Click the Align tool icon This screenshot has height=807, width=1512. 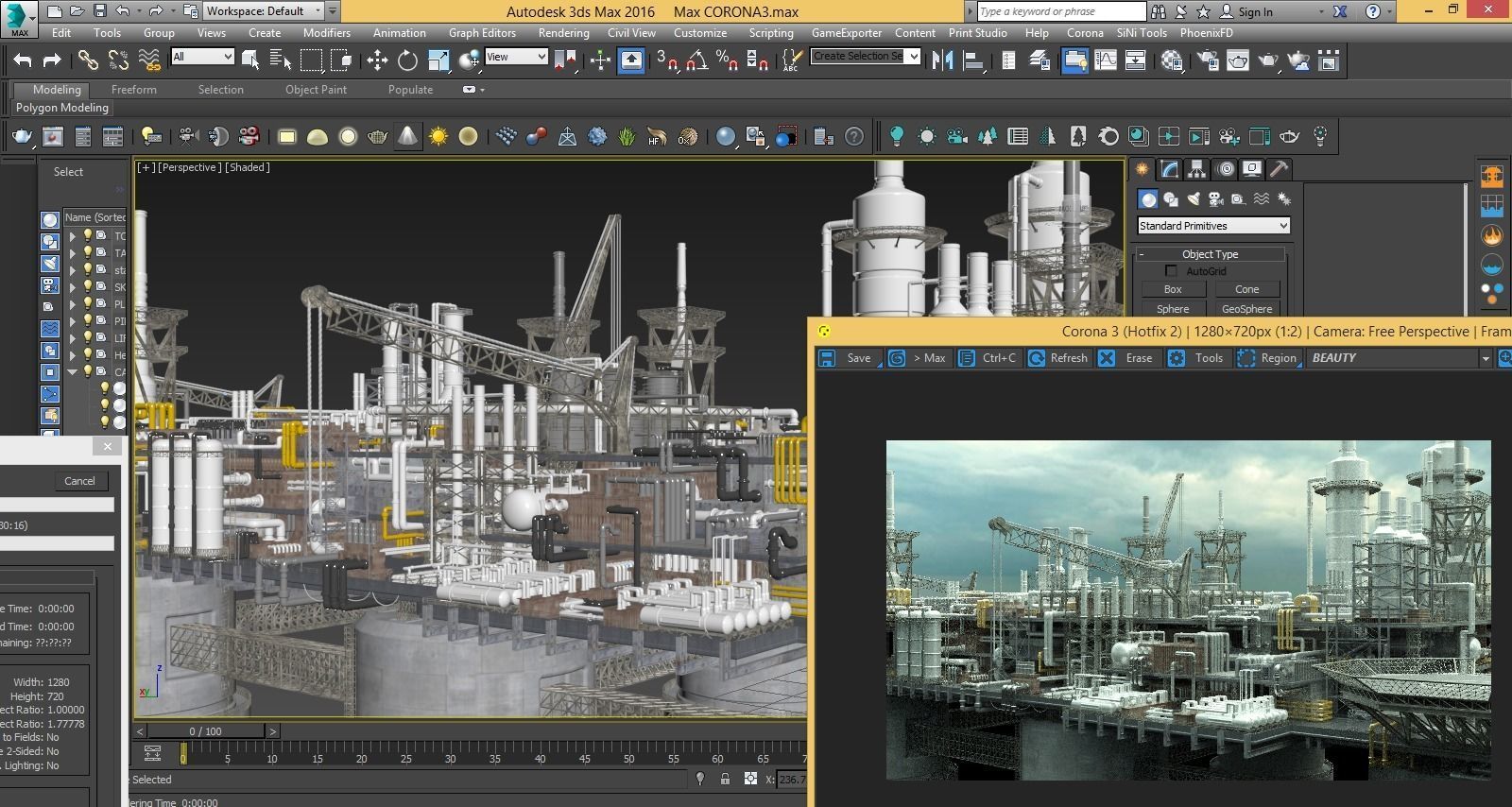(x=972, y=60)
